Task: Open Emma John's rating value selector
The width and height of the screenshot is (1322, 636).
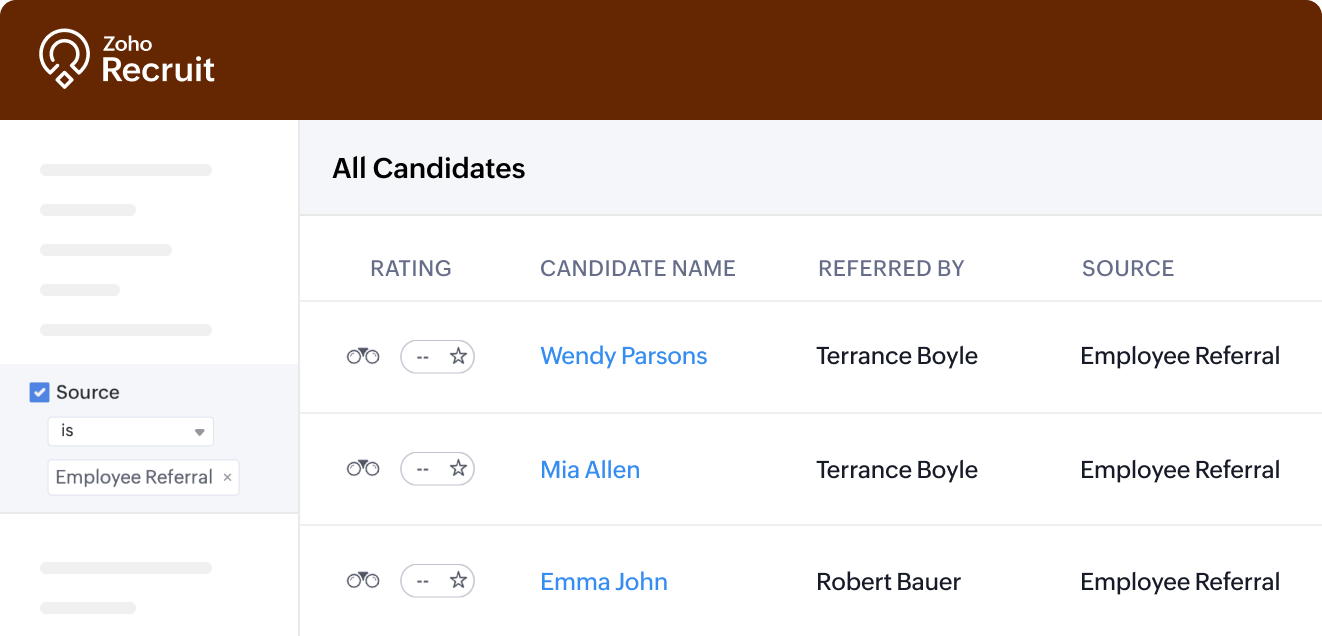Action: click(422, 580)
